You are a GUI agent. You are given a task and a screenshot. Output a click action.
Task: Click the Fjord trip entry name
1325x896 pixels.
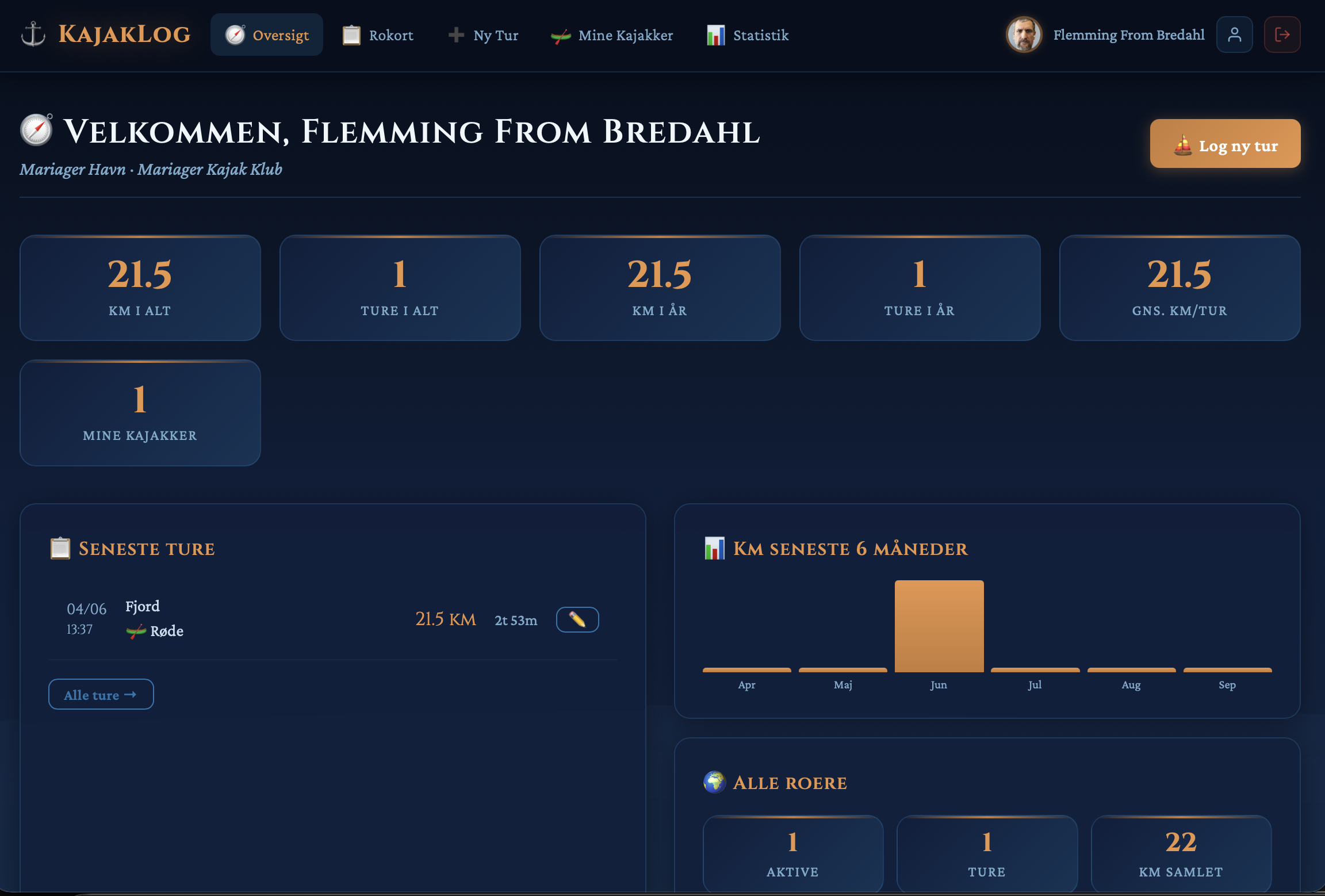tap(143, 606)
